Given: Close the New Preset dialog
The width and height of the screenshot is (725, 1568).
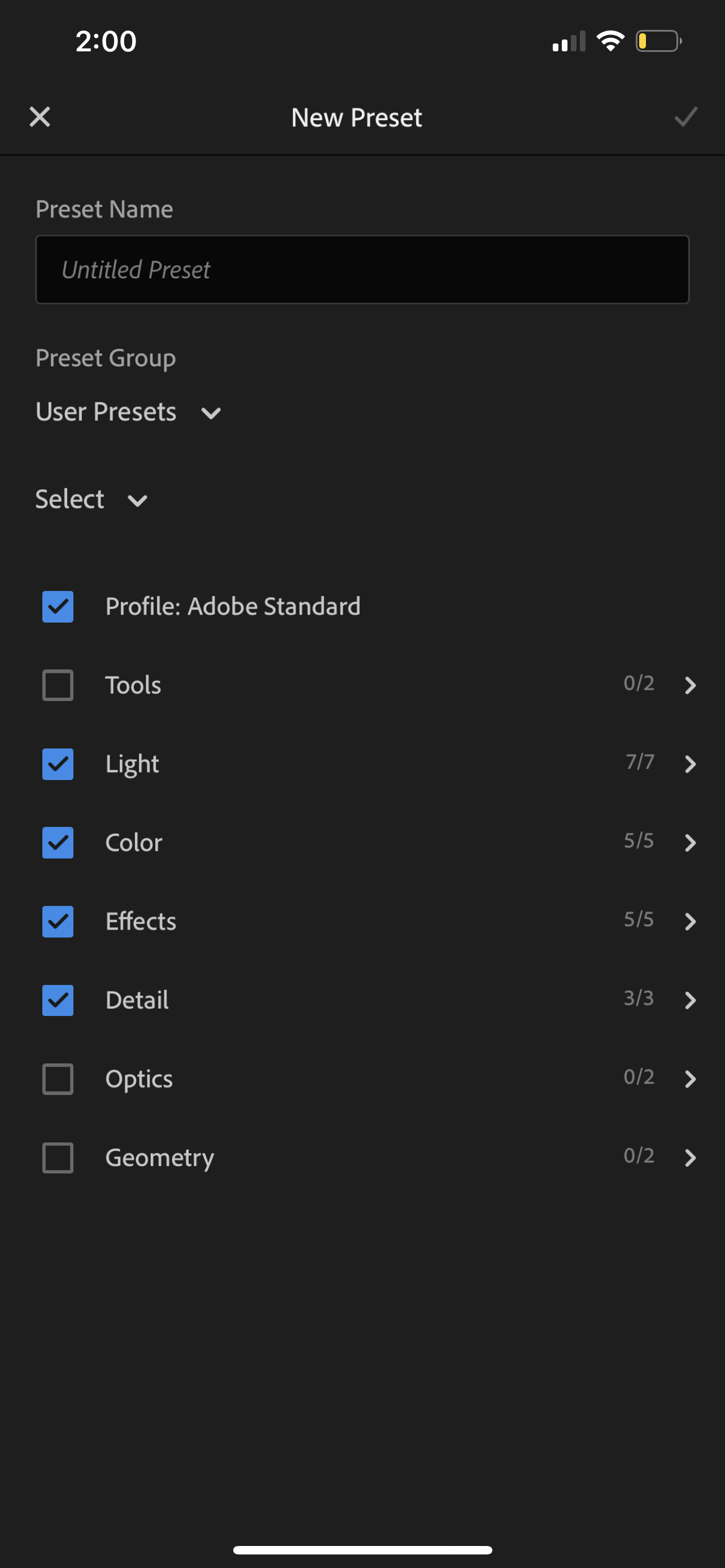Looking at the screenshot, I should [40, 117].
